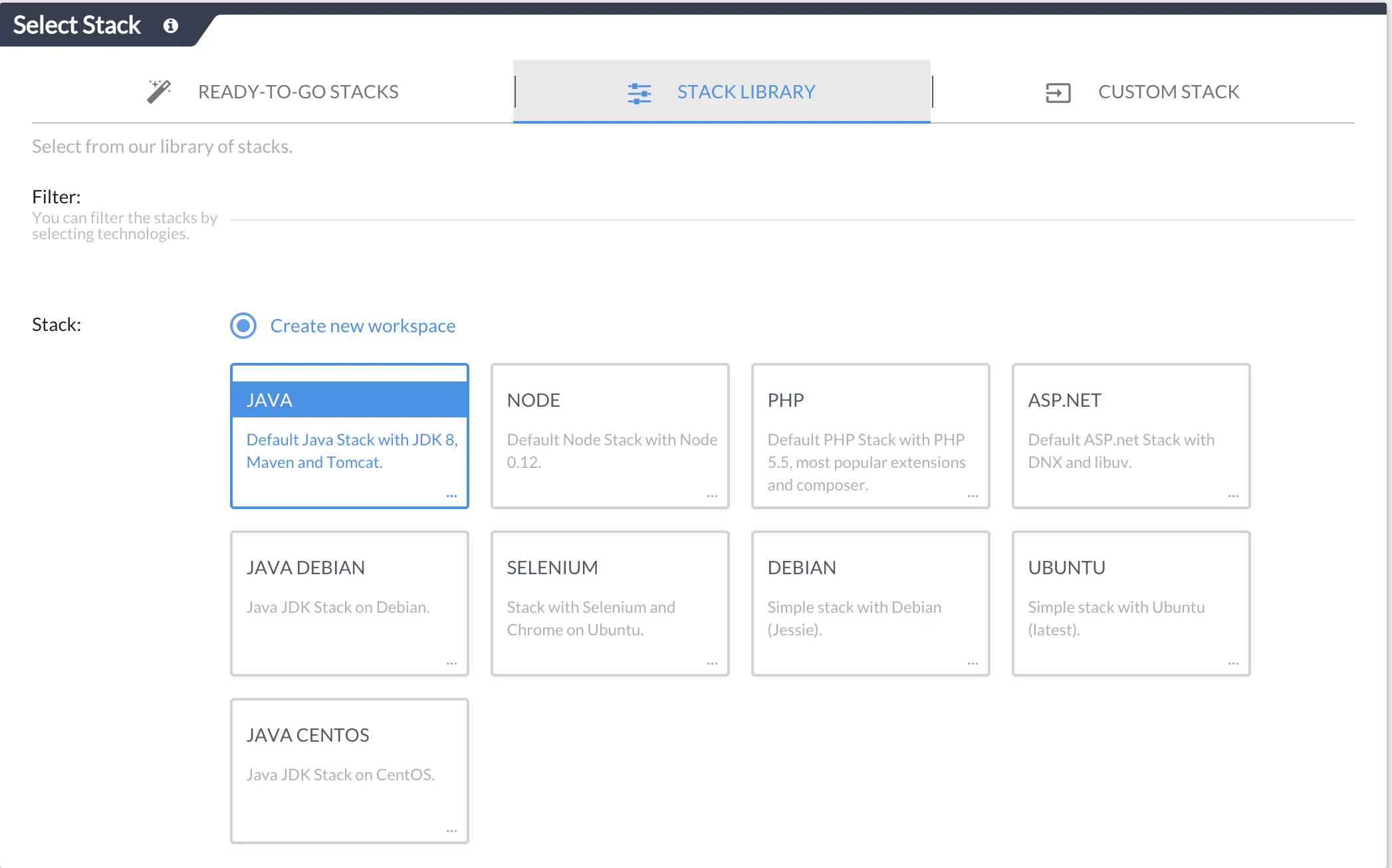Expand details ellipsis on SELENIUM card

click(713, 663)
